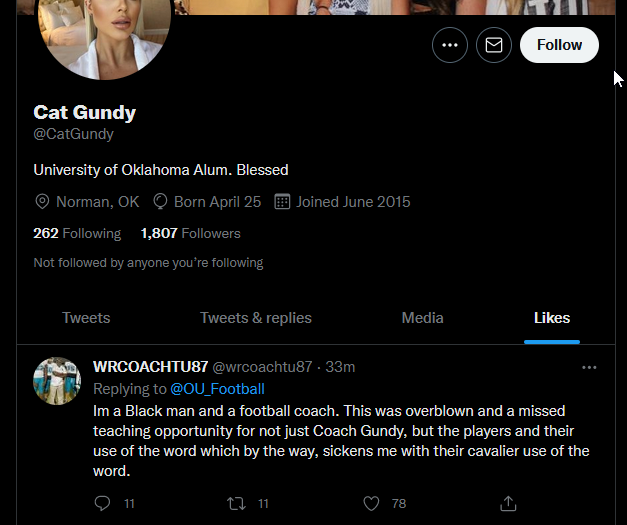Open the @OU_Football mention link
The image size is (627, 525).
218,388
